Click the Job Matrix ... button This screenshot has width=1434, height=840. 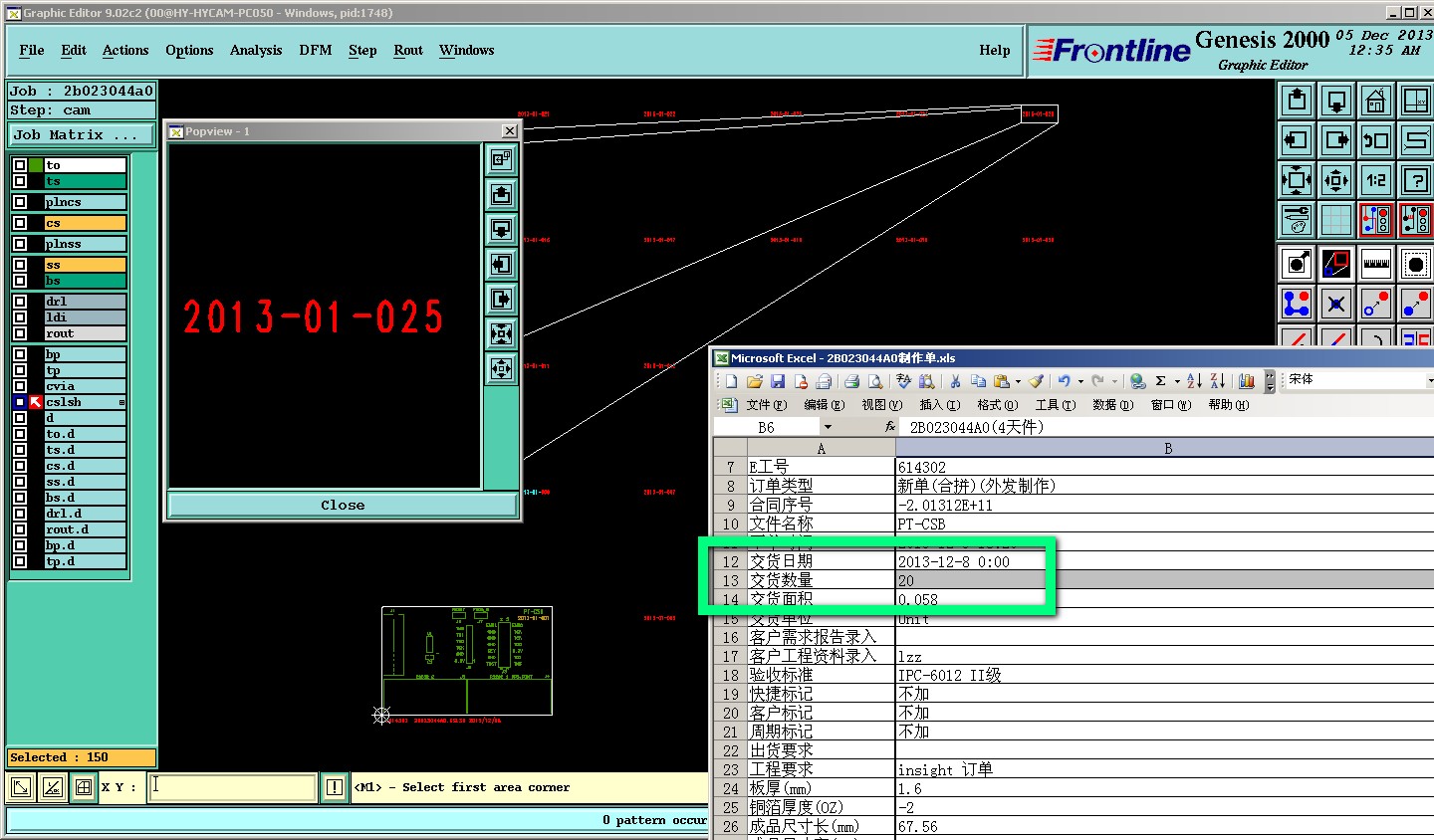coord(82,134)
